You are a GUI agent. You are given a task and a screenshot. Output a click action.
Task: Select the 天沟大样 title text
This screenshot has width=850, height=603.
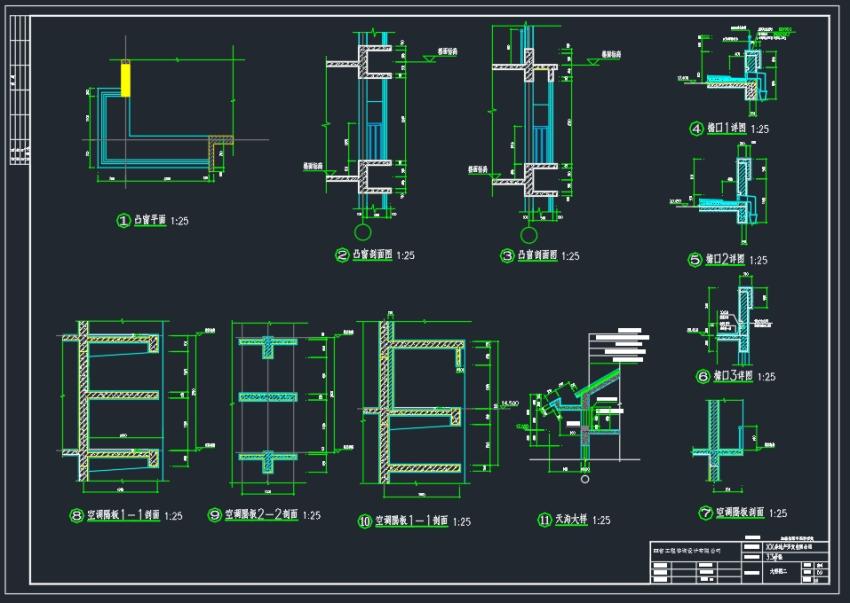coord(571,519)
